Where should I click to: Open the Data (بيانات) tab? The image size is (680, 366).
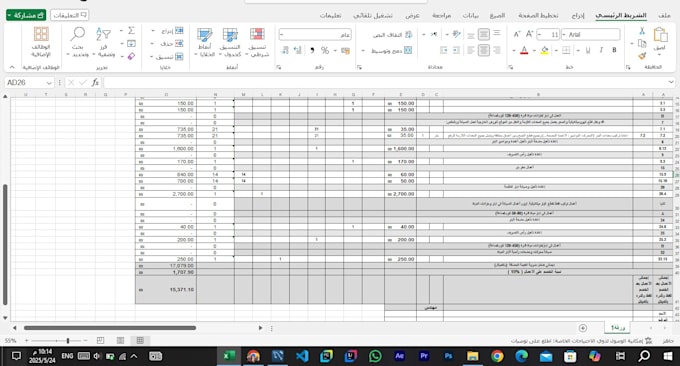coord(471,15)
